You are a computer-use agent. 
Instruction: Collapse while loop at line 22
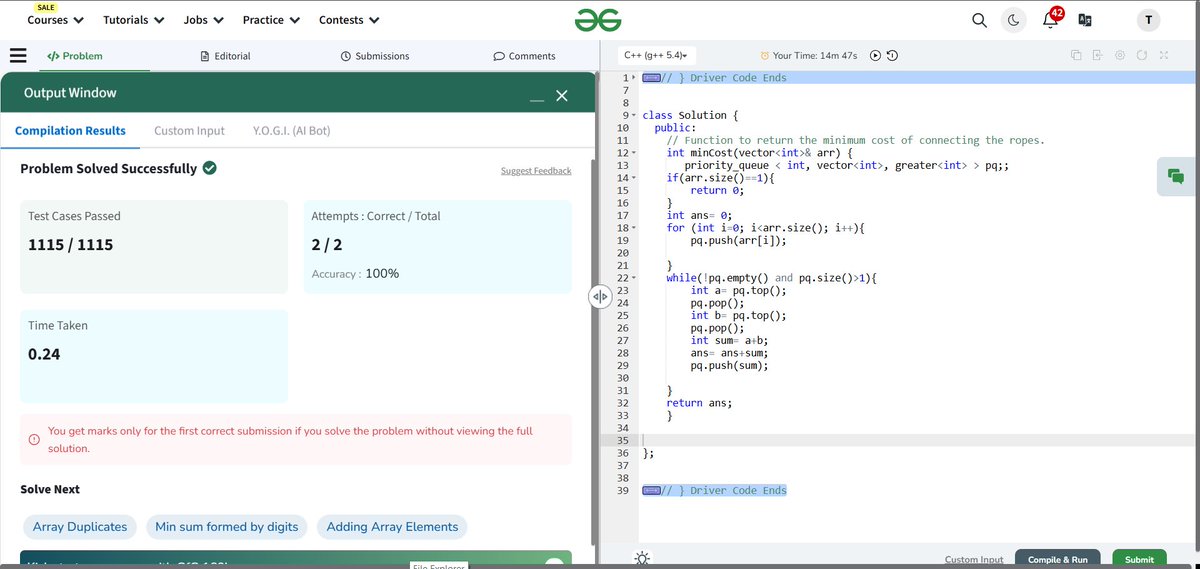[633, 278]
